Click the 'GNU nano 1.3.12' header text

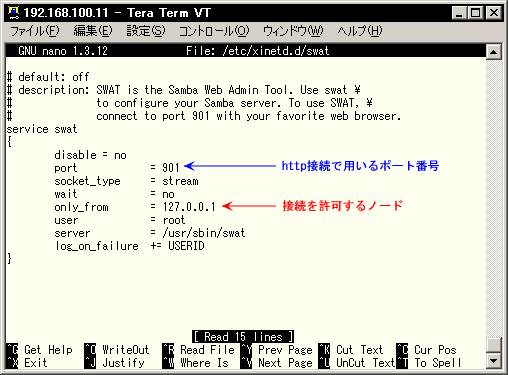[63, 51]
